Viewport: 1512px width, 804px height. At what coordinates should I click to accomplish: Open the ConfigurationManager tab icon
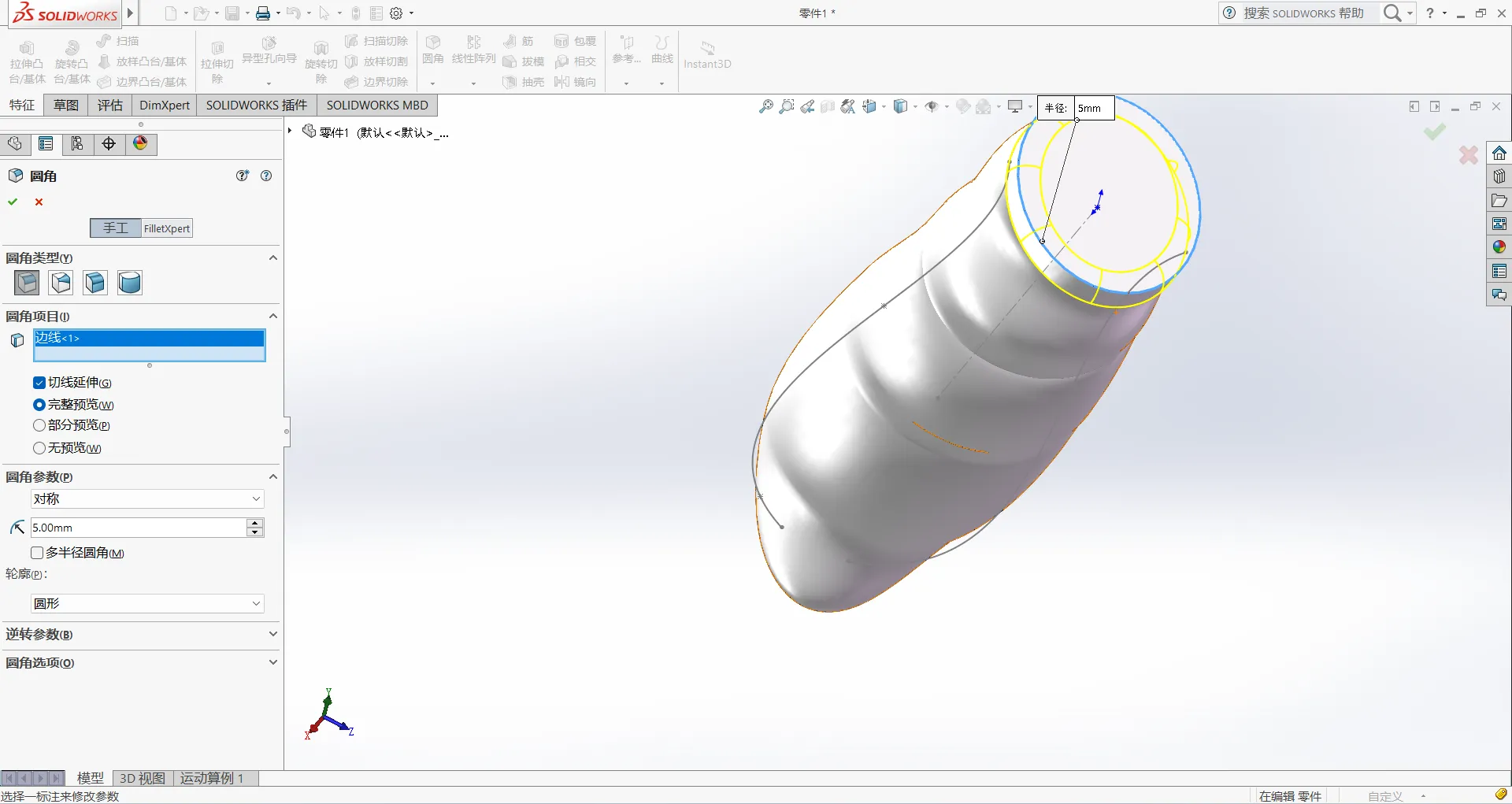77,143
